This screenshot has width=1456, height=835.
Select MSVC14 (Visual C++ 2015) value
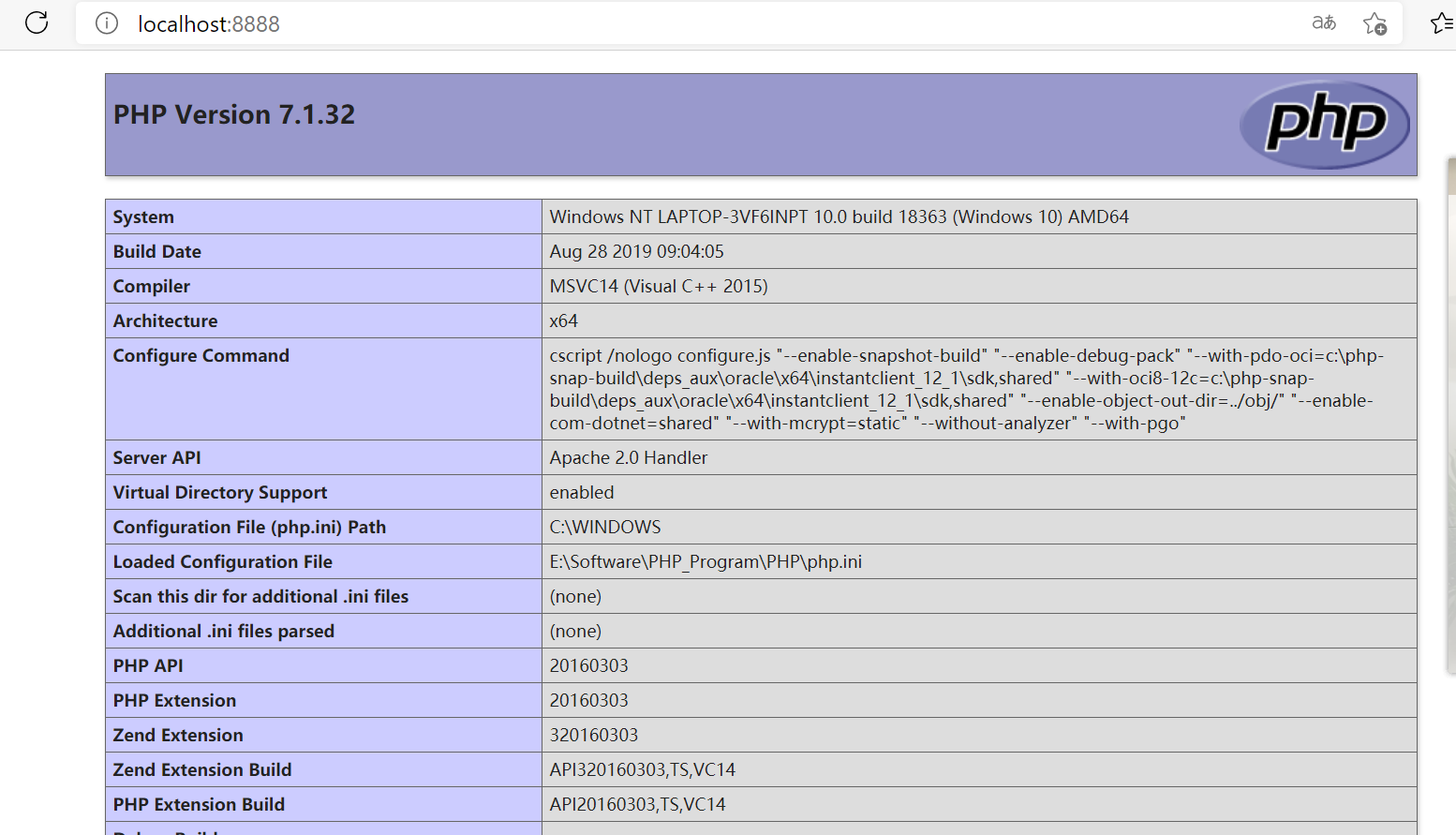659,286
